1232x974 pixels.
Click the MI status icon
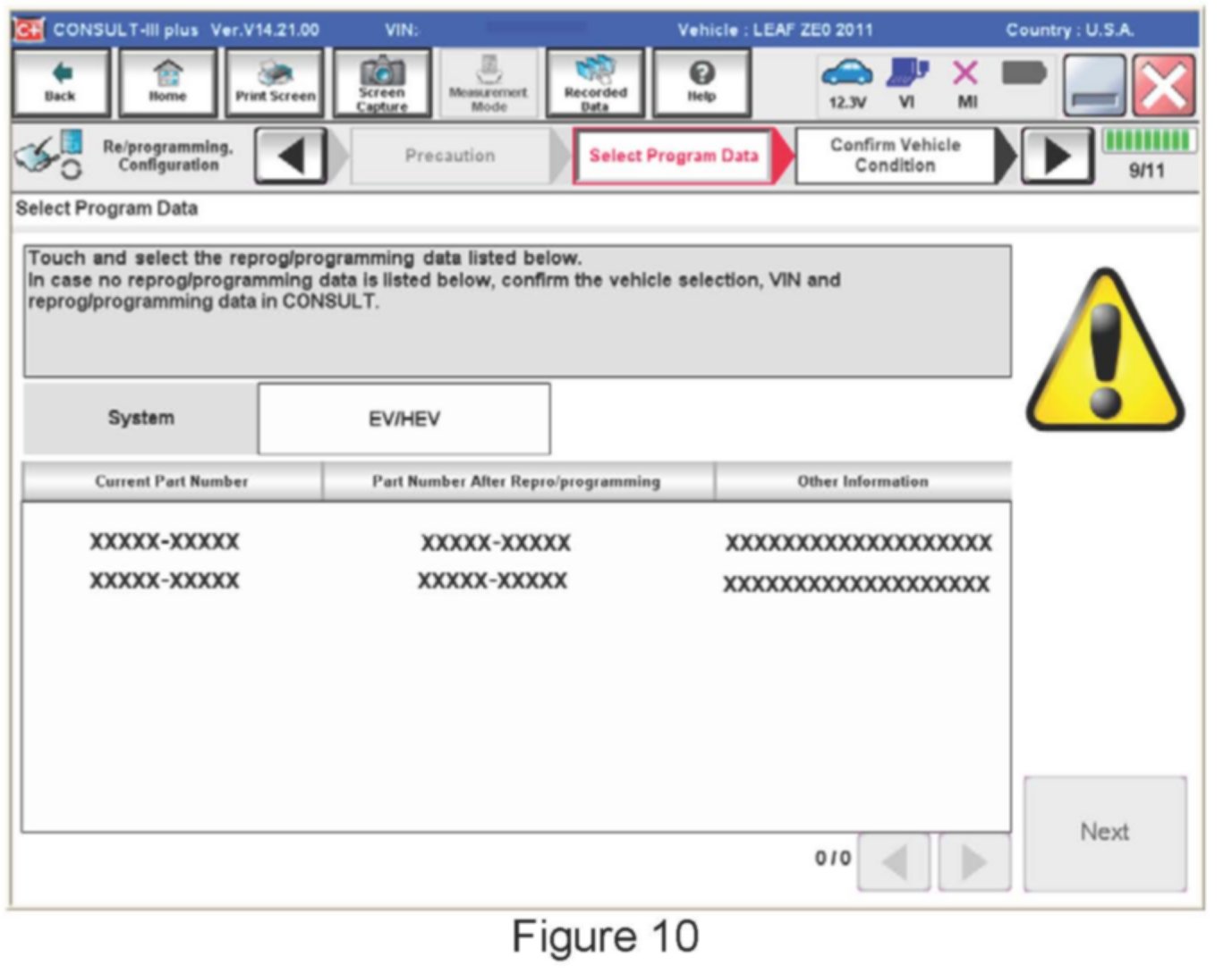coord(966,83)
